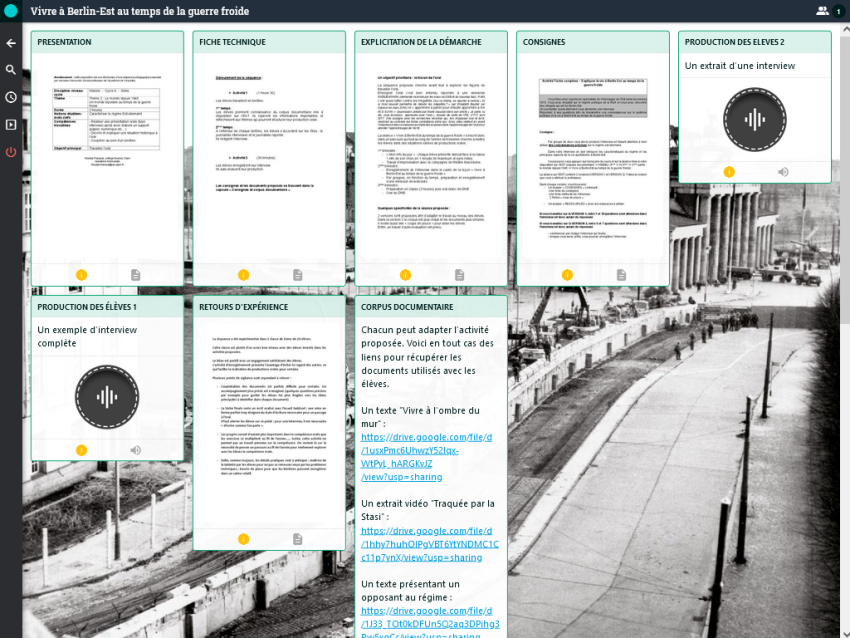Open info for the PRESENTATION card
The width and height of the screenshot is (850, 638).
(81, 275)
